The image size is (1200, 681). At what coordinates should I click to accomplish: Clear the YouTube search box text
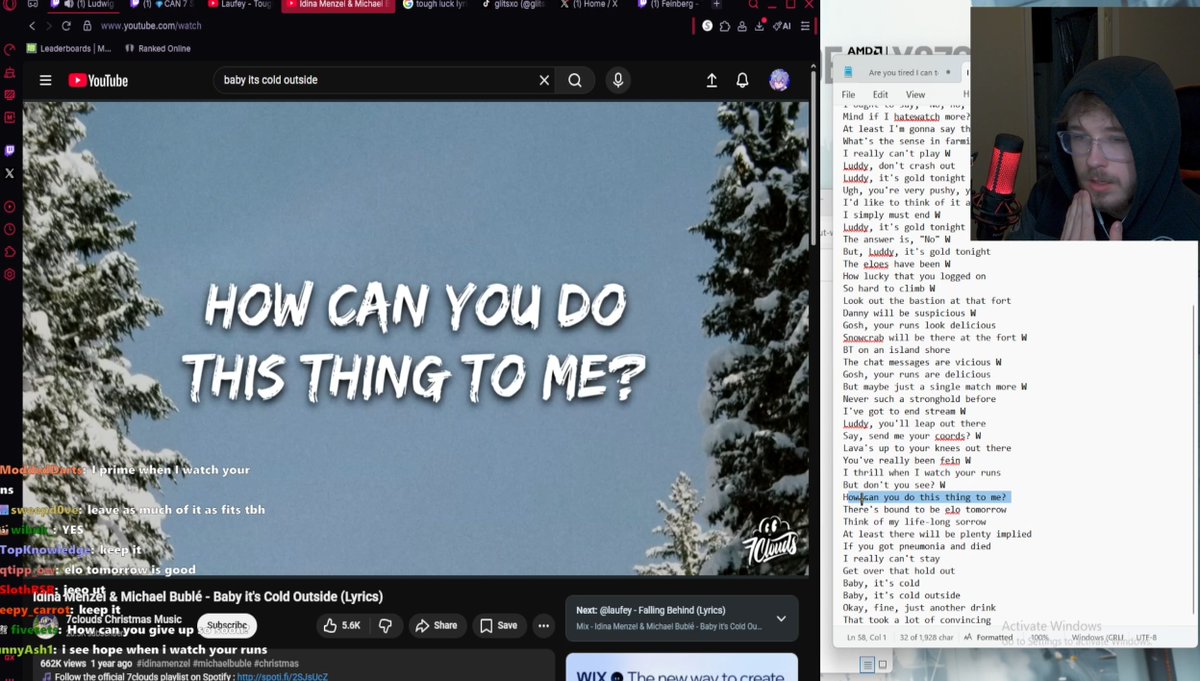544,80
